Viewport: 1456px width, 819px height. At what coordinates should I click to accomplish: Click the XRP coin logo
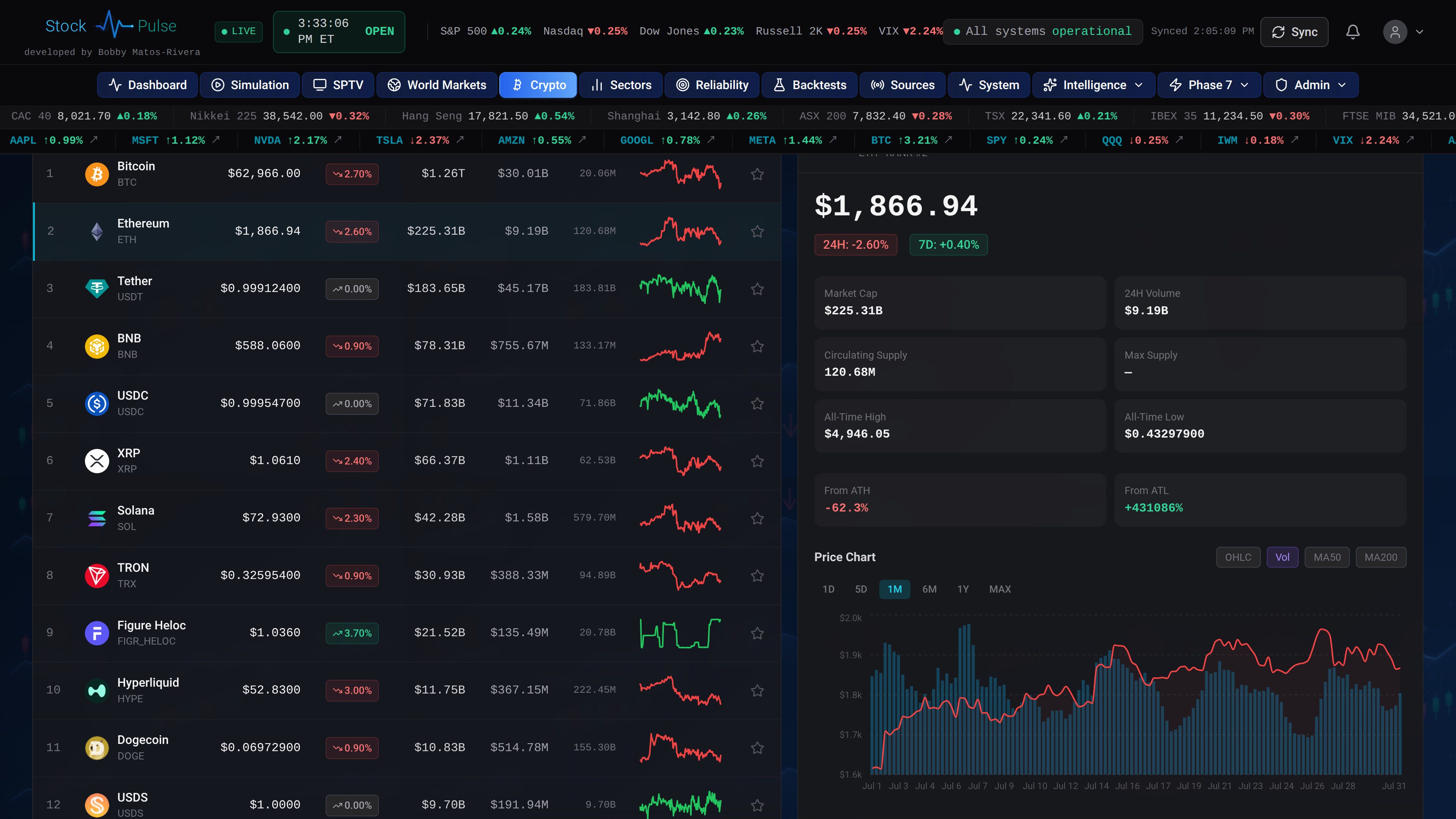[x=97, y=461]
